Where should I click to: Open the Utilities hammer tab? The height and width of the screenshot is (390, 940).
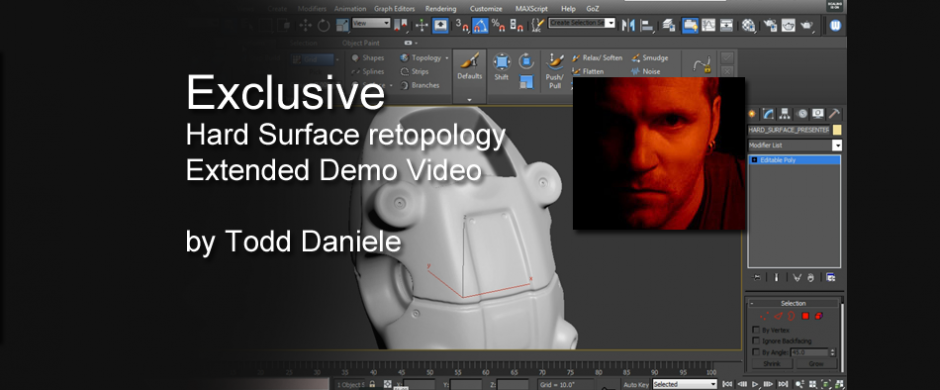(x=834, y=114)
